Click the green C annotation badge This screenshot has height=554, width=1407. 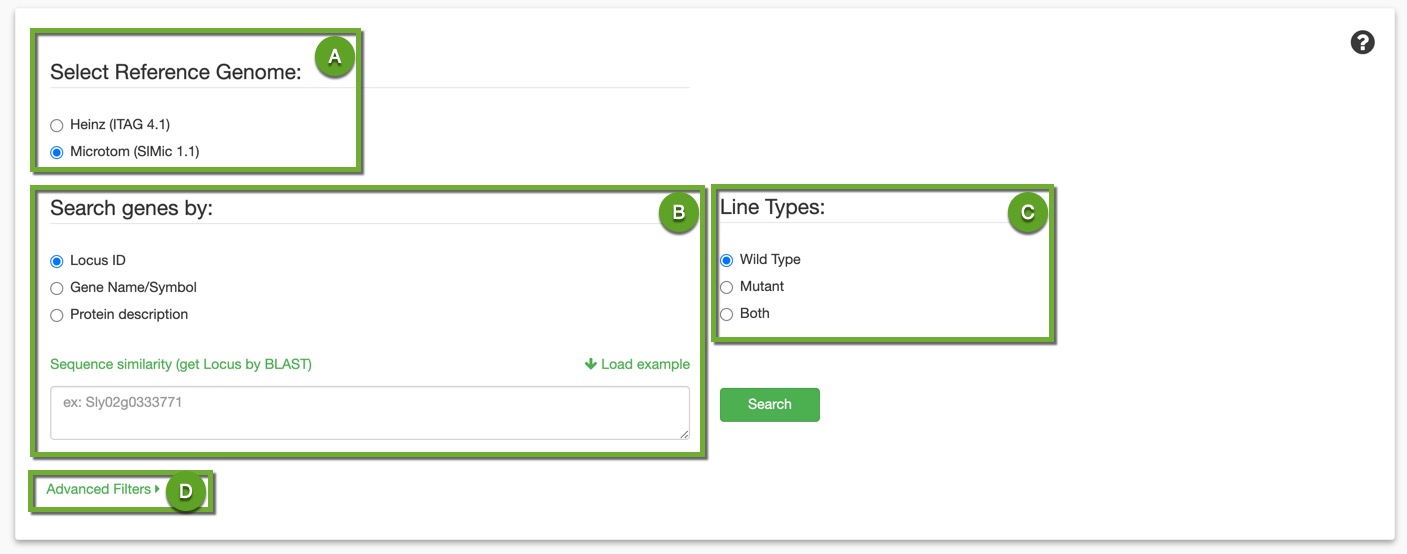[x=1027, y=212]
